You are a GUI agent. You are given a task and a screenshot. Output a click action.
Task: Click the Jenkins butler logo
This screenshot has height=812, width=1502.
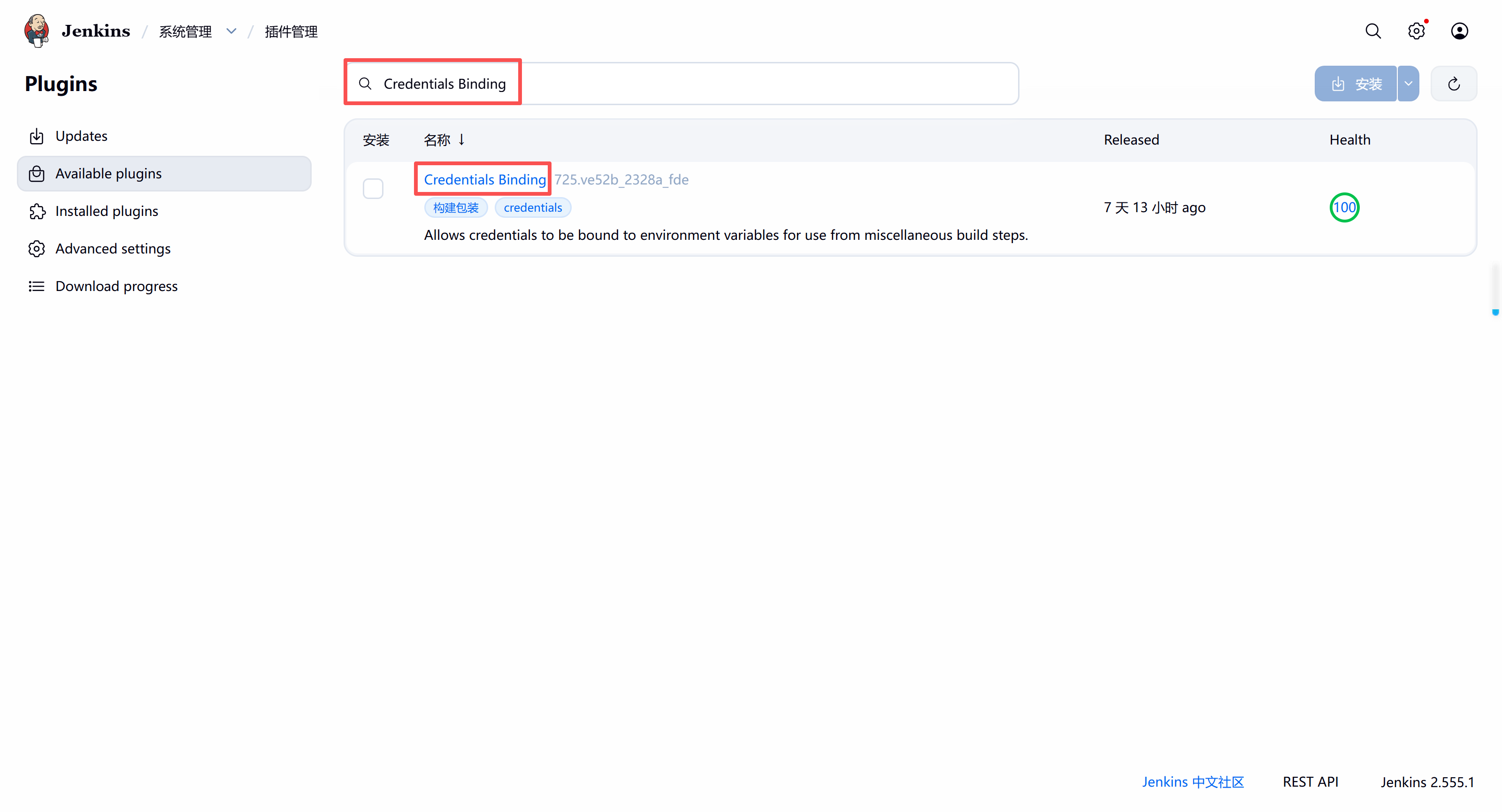37,31
